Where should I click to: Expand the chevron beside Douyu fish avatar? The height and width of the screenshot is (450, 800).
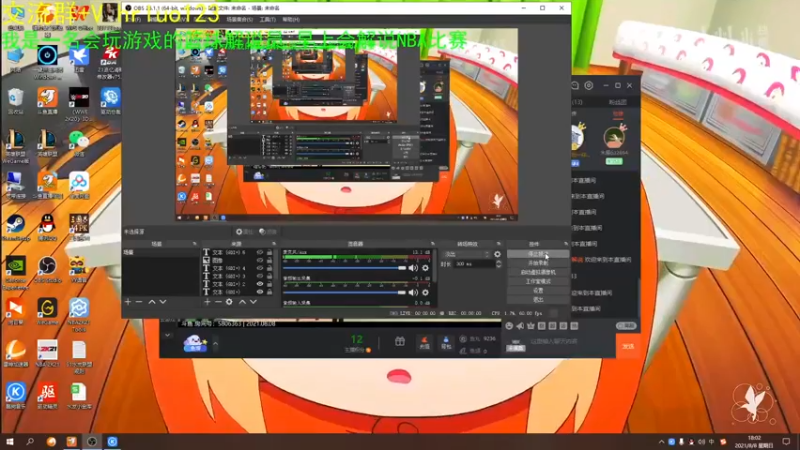215,343
